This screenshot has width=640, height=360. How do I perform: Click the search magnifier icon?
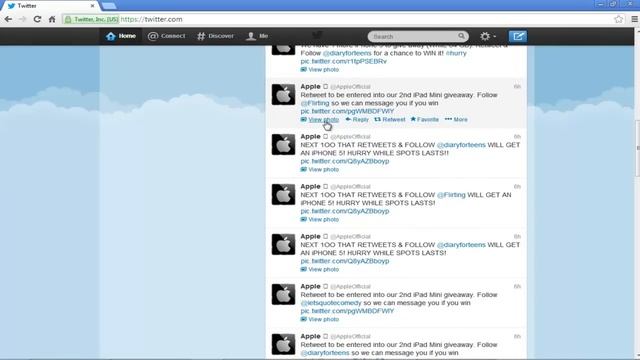point(461,36)
